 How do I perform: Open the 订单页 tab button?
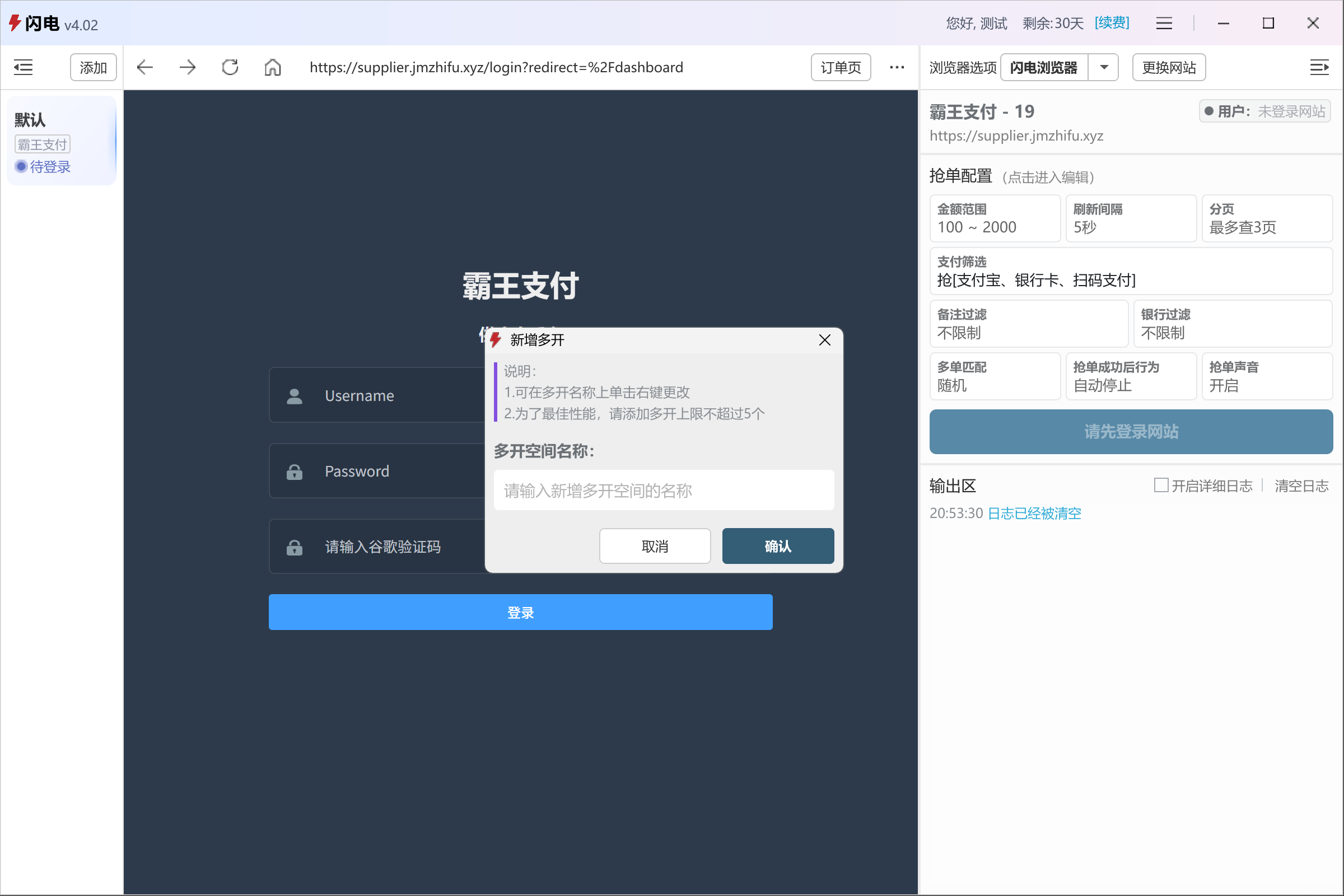[x=840, y=67]
